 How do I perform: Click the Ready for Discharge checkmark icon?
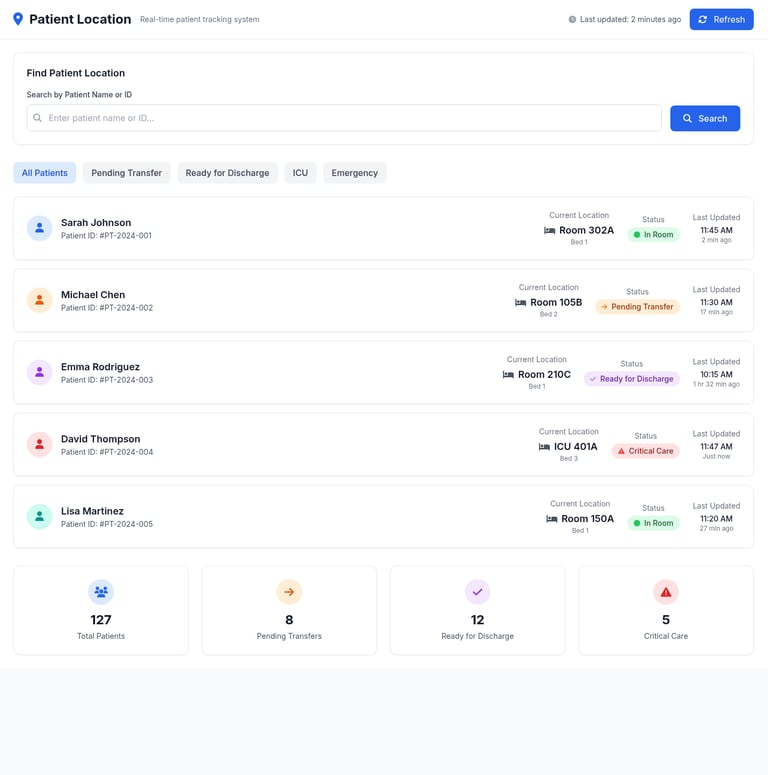[477, 592]
